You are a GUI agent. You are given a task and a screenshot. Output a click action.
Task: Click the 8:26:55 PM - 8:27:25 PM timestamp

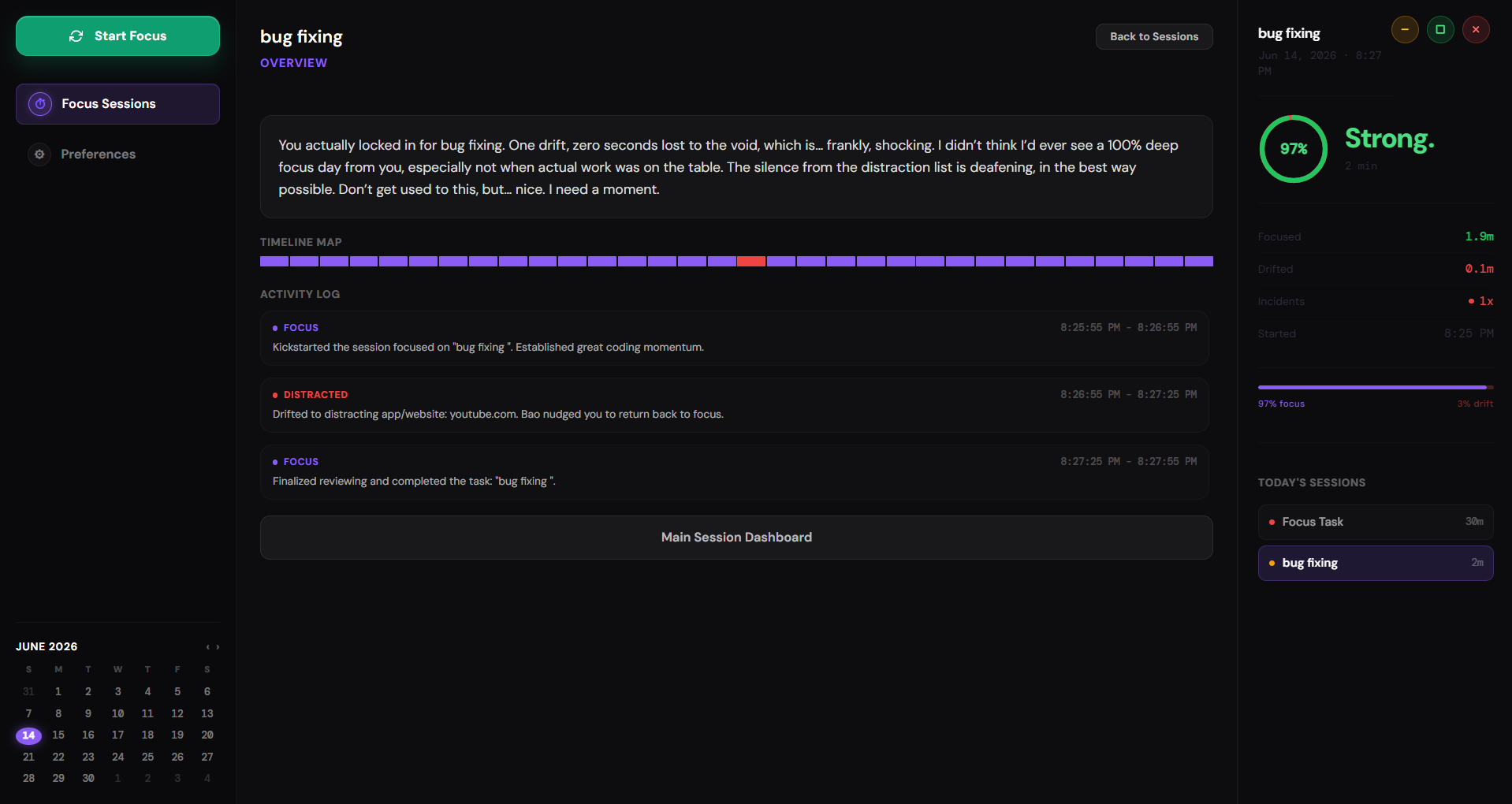coord(1128,394)
